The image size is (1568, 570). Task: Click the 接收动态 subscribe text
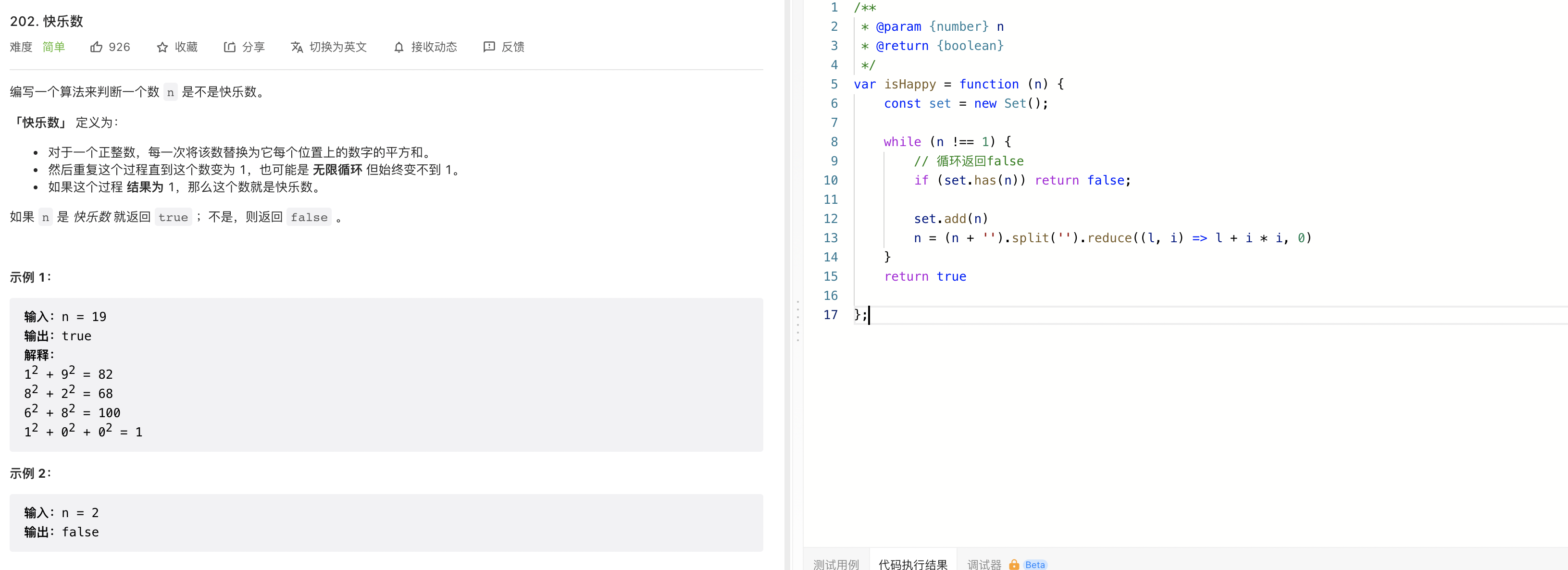point(434,47)
